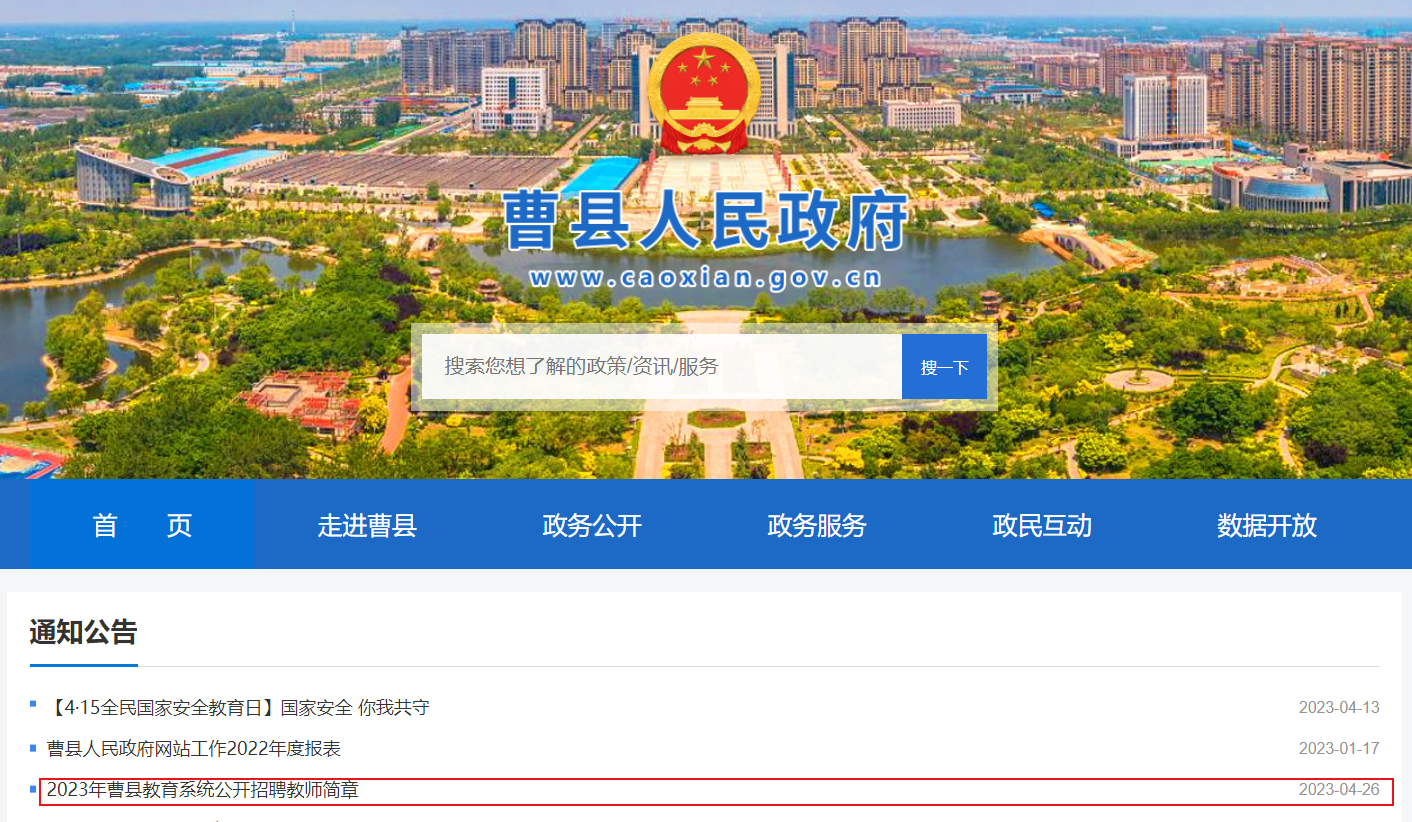Focus the policy search input field
Viewport: 1412px width, 822px height.
click(662, 366)
